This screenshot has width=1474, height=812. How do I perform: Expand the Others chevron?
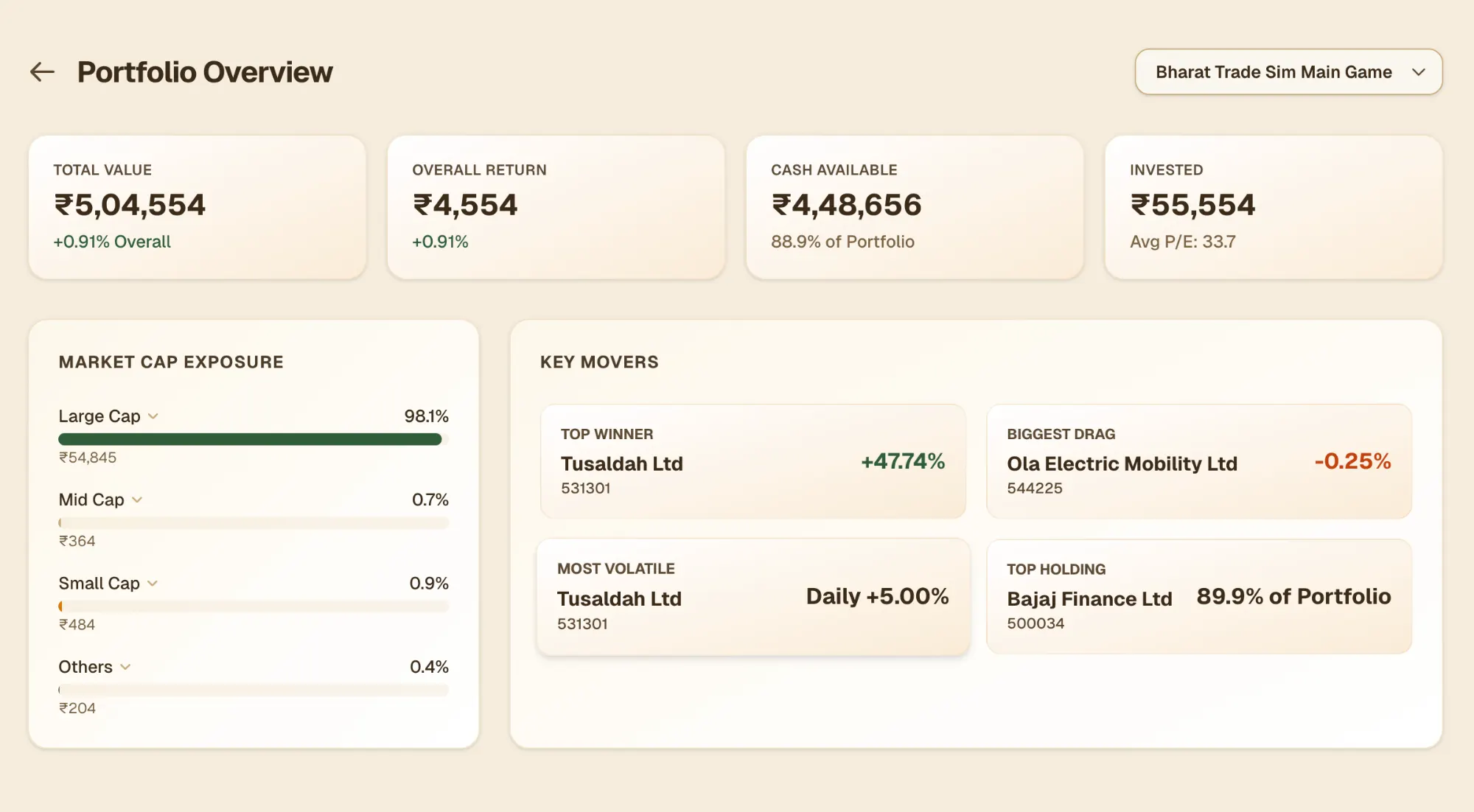[x=125, y=667]
